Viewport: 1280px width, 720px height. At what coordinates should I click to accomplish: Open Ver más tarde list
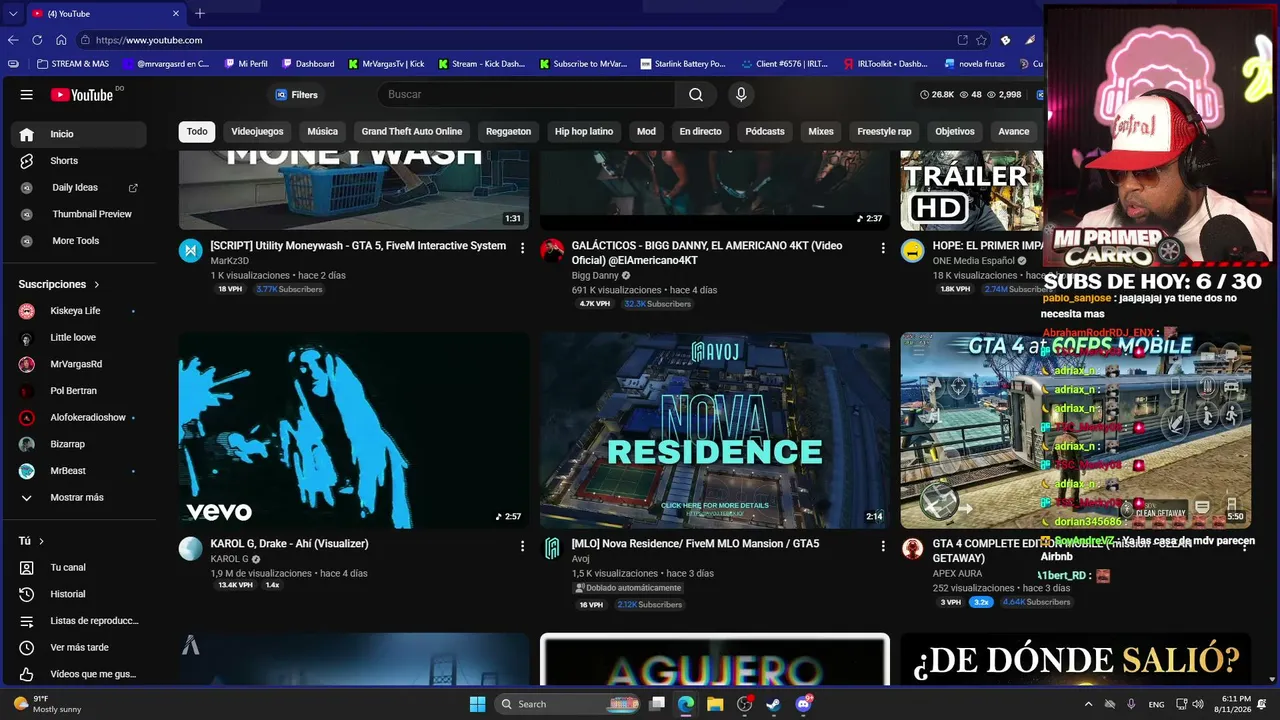pos(80,647)
